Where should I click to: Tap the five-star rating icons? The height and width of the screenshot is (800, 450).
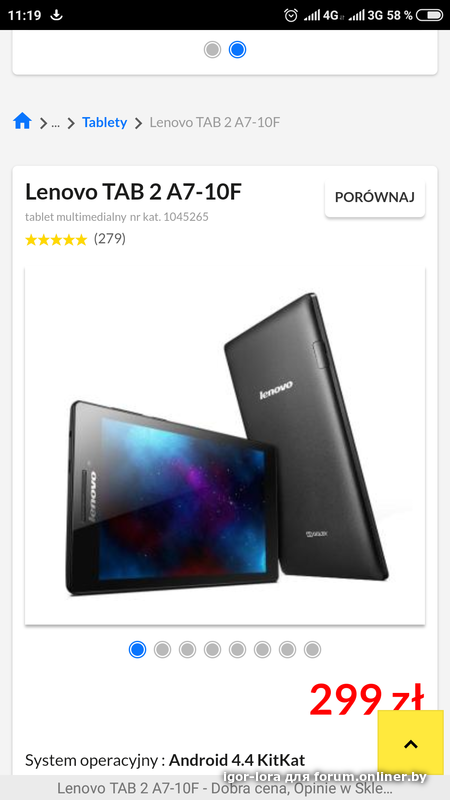click(x=56, y=239)
